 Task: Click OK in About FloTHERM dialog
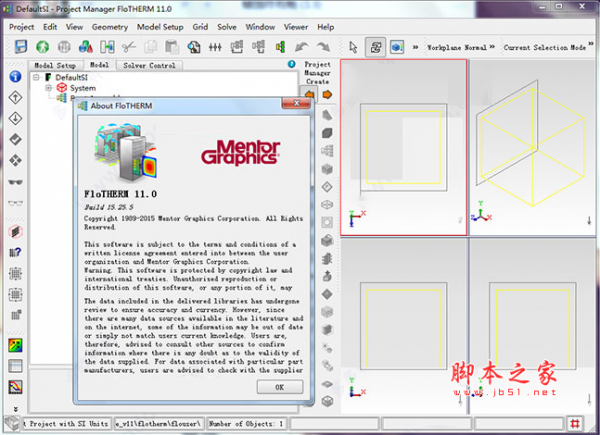[280, 387]
